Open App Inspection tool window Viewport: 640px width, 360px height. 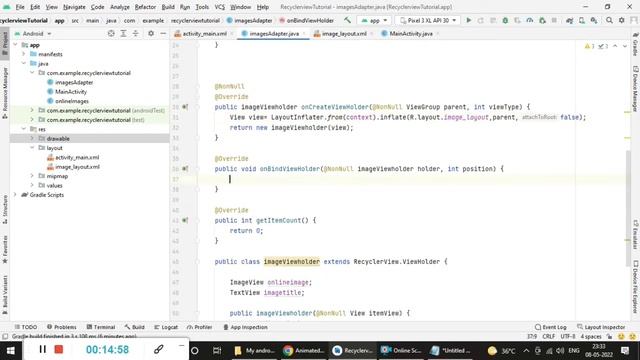[x=245, y=327]
